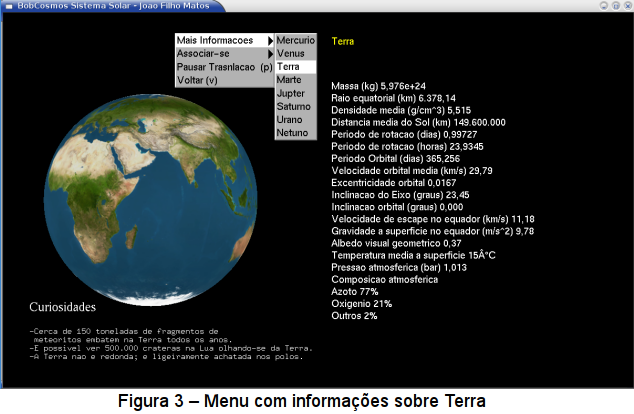Click the Curiosidades heading
The width and height of the screenshot is (634, 414).
pyautogui.click(x=63, y=307)
